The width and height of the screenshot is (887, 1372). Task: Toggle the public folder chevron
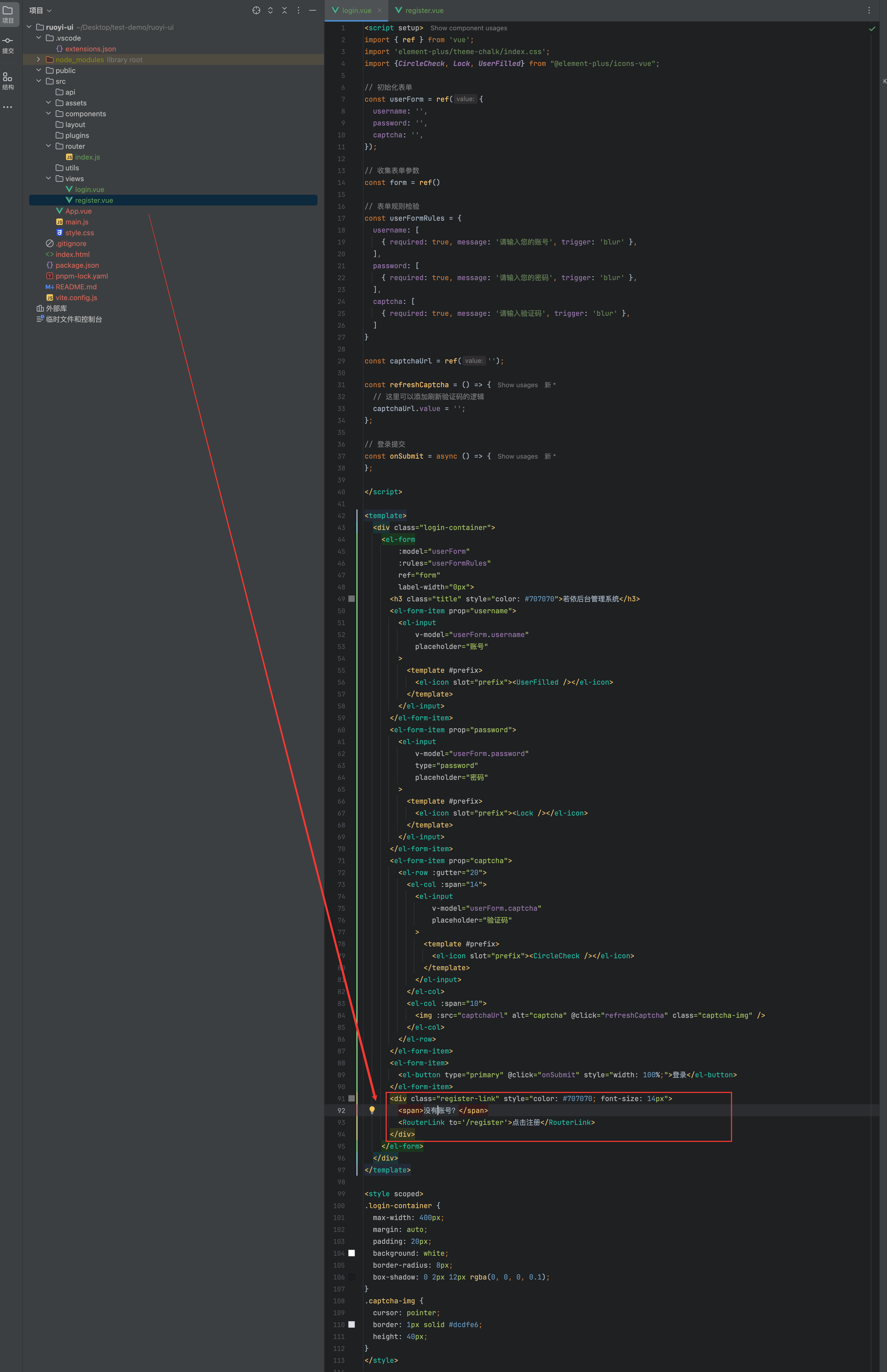pos(39,70)
